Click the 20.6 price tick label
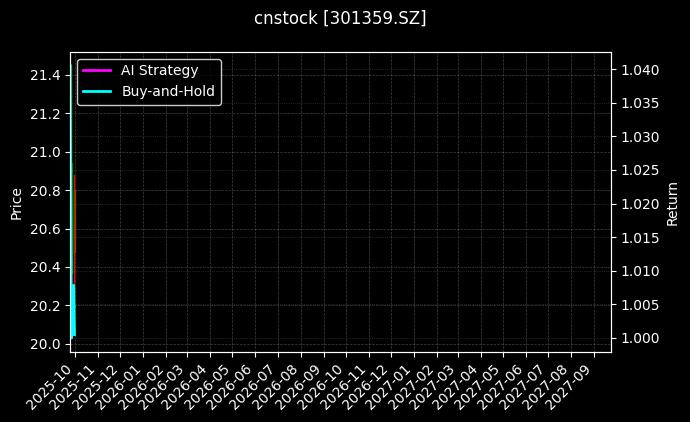Image resolution: width=690 pixels, height=422 pixels. [45, 229]
